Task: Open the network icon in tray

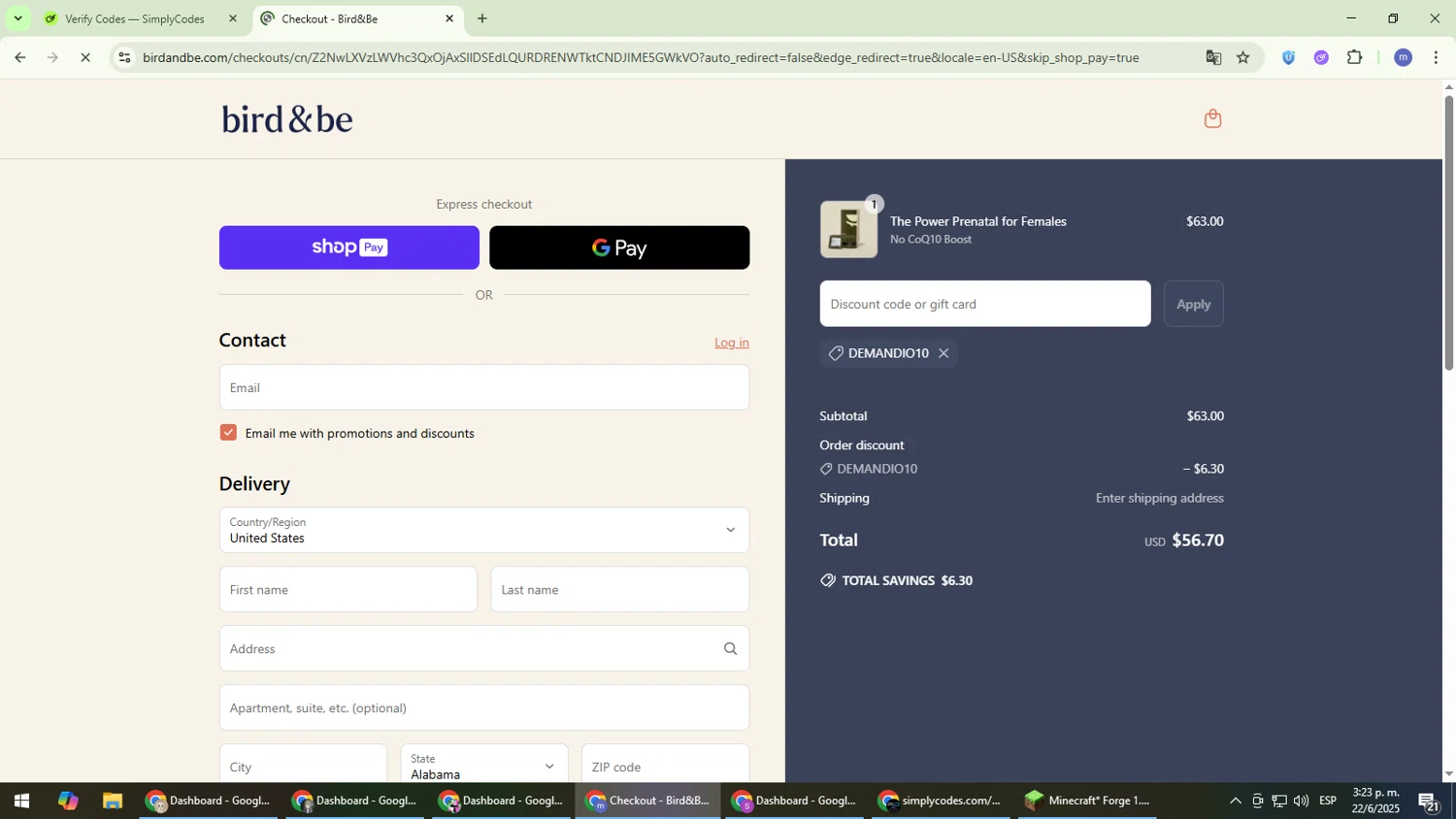Action: (1279, 802)
